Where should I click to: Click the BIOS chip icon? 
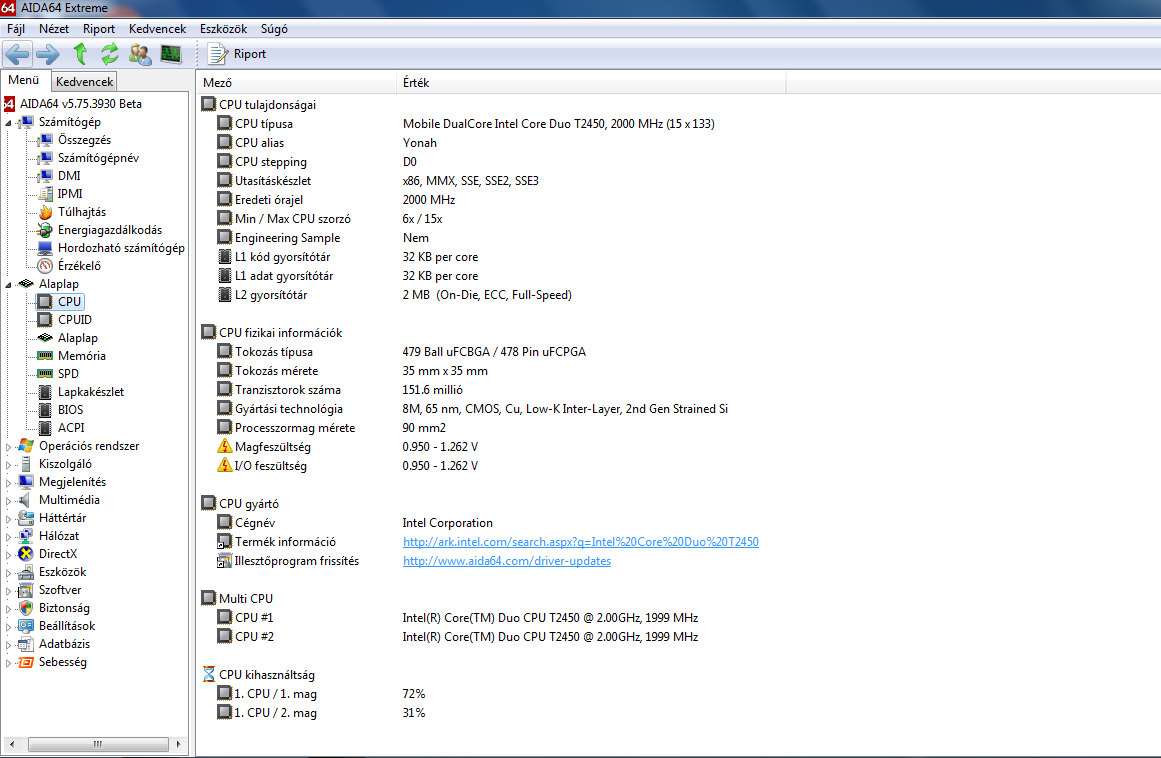coord(45,410)
